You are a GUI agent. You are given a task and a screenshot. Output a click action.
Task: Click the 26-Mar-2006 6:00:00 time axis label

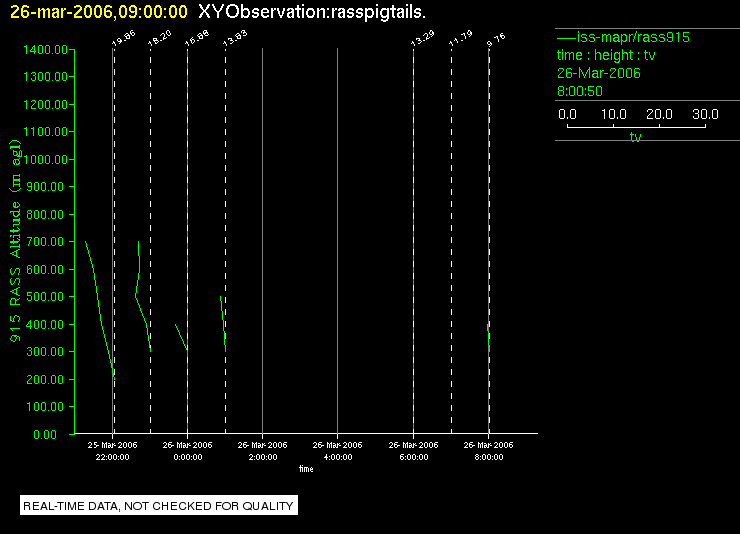pyautogui.click(x=413, y=451)
